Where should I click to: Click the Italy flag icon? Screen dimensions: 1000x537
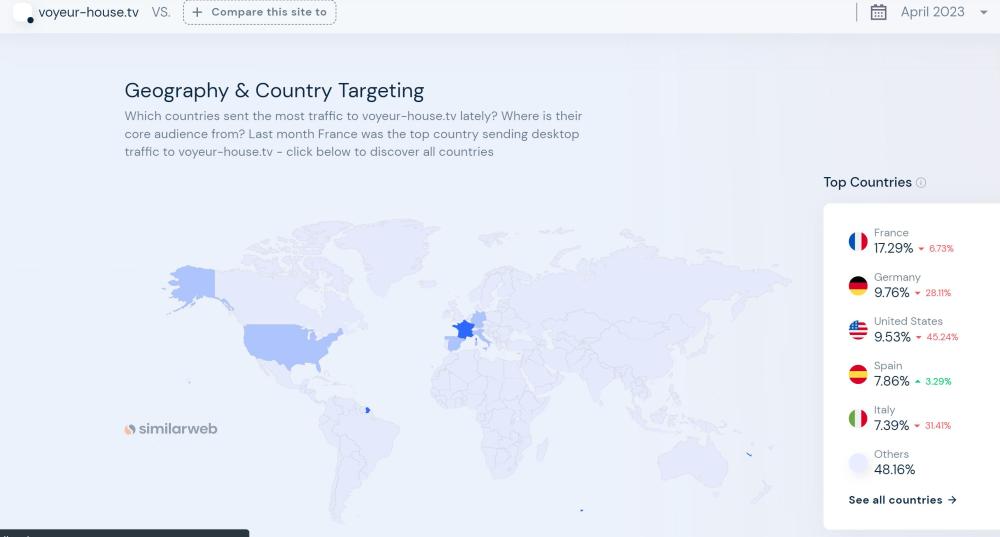coord(858,418)
